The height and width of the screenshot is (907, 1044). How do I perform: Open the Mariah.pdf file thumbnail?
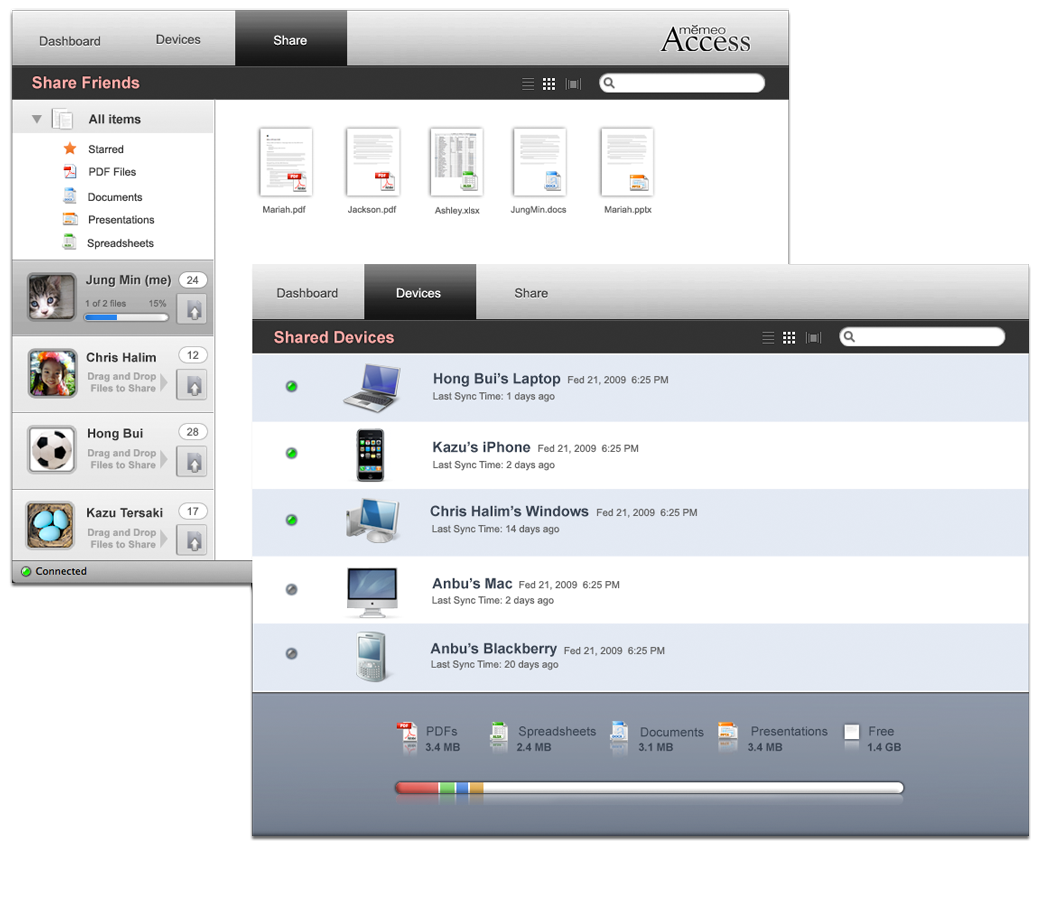coord(285,162)
